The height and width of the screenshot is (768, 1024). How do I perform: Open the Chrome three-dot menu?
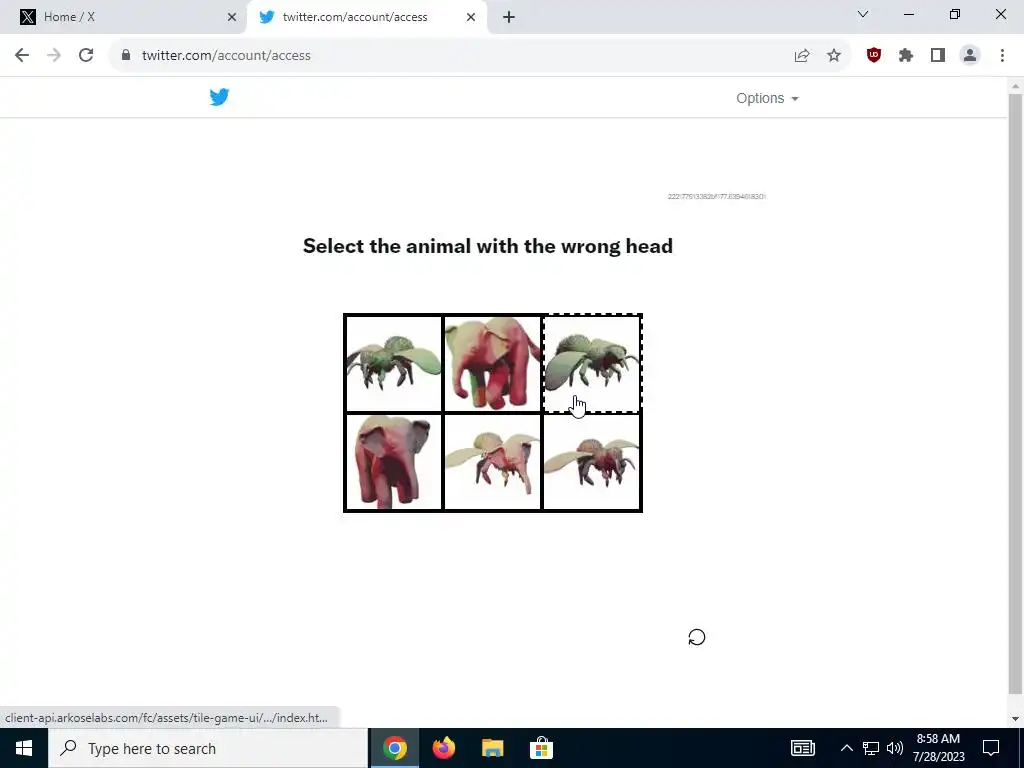point(1002,56)
